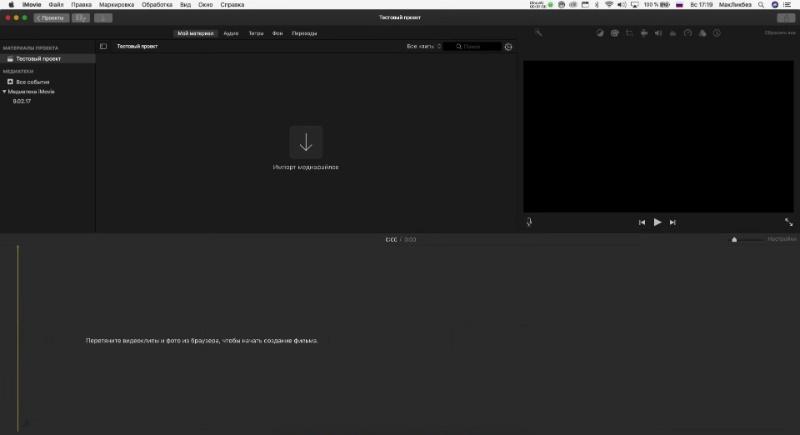The width and height of the screenshot is (800, 435).
Task: Open the Notification Center list icon
Action: (x=787, y=5)
